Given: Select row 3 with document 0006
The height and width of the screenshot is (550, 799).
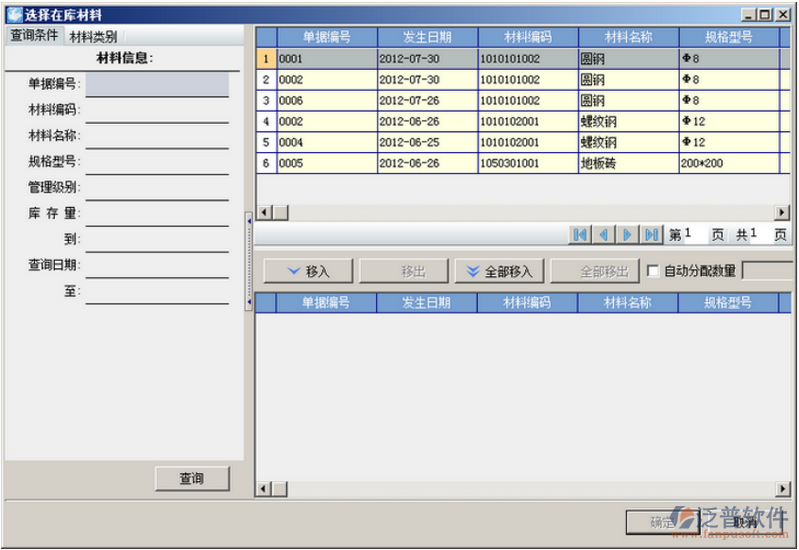Looking at the screenshot, I should click(327, 101).
